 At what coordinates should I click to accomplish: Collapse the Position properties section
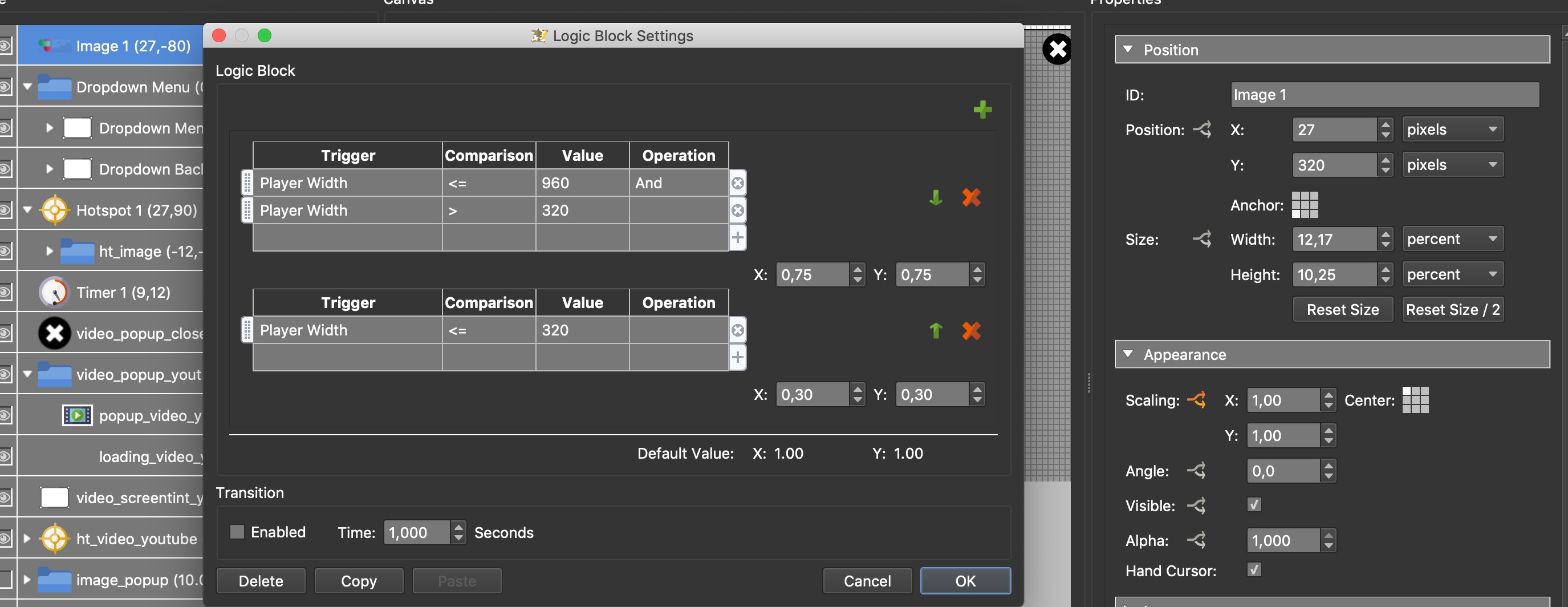click(1128, 48)
